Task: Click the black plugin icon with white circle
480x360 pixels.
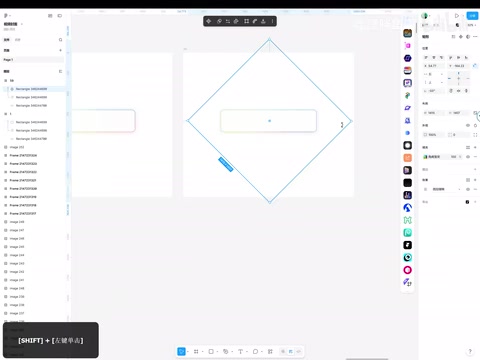Action: pyautogui.click(x=407, y=145)
